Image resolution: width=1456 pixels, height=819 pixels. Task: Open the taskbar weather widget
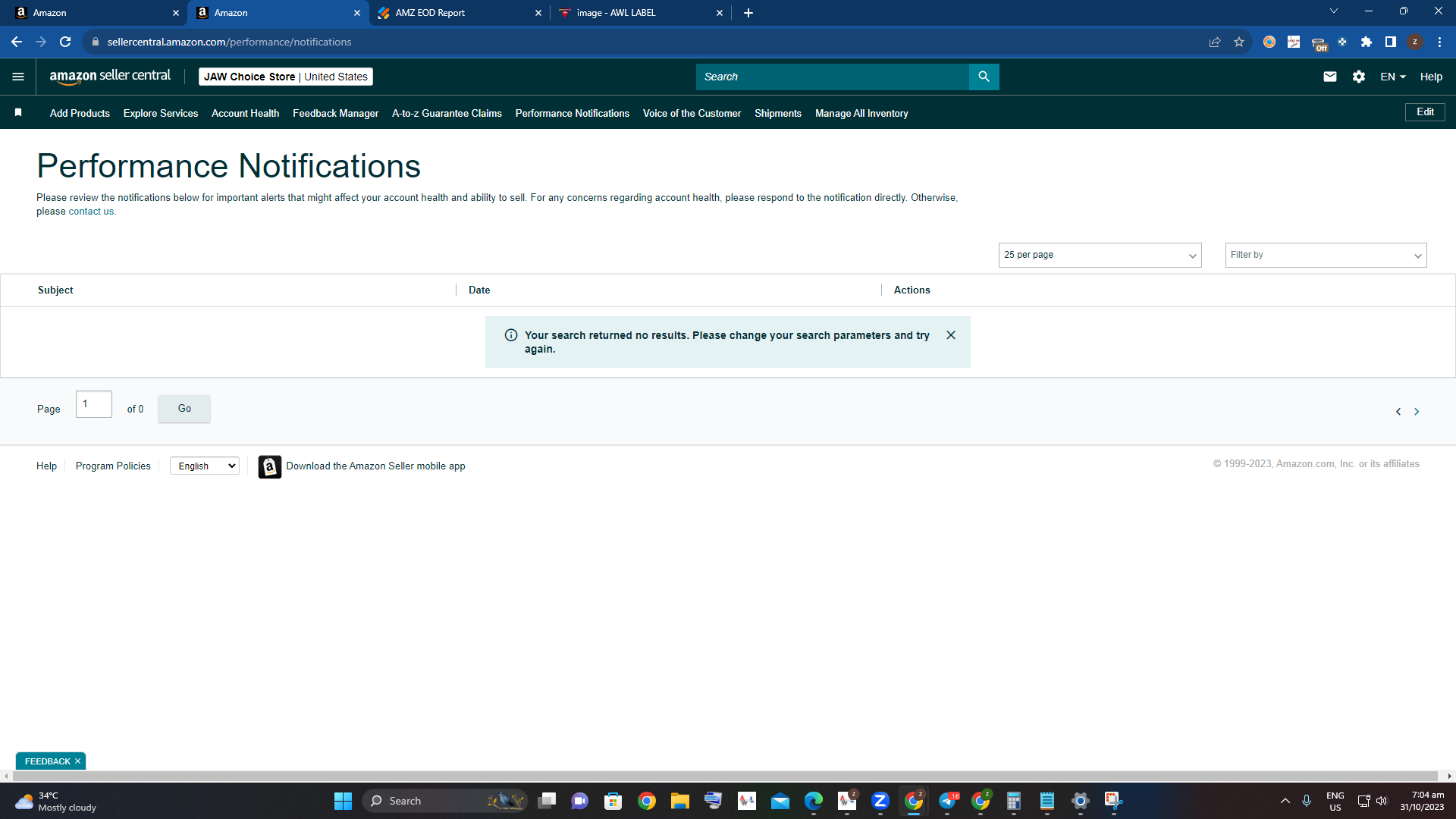(x=57, y=801)
